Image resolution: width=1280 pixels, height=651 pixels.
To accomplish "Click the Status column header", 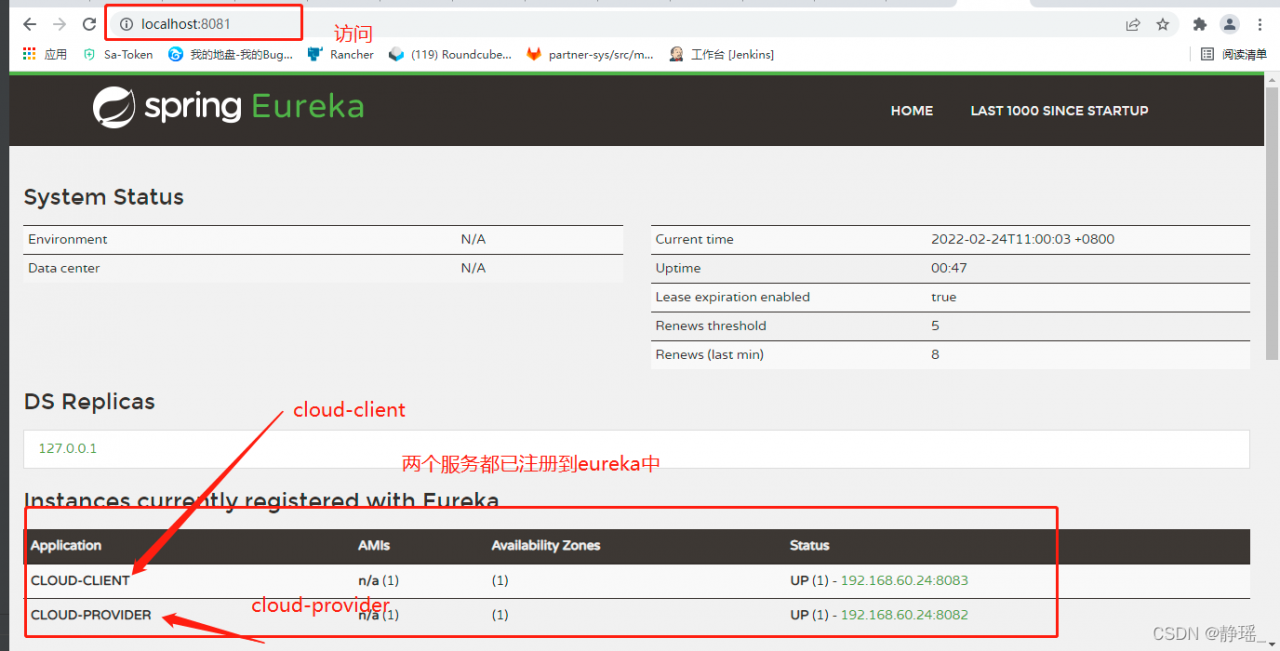I will 809,546.
